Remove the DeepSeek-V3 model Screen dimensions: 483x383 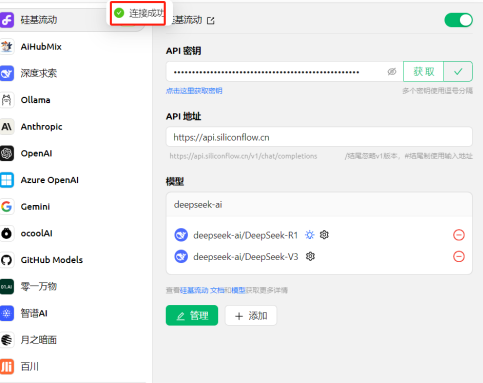coord(459,257)
